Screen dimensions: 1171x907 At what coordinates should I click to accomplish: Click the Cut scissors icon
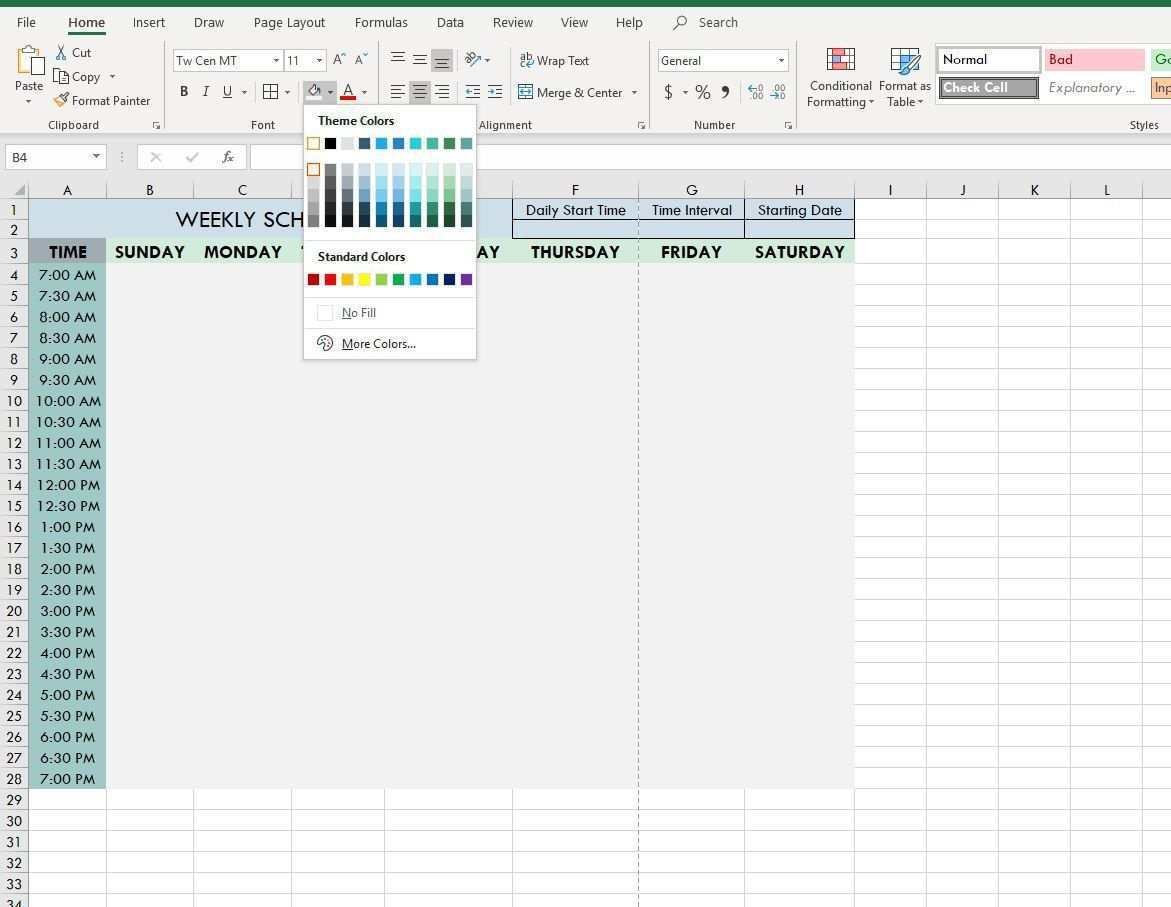[x=62, y=53]
